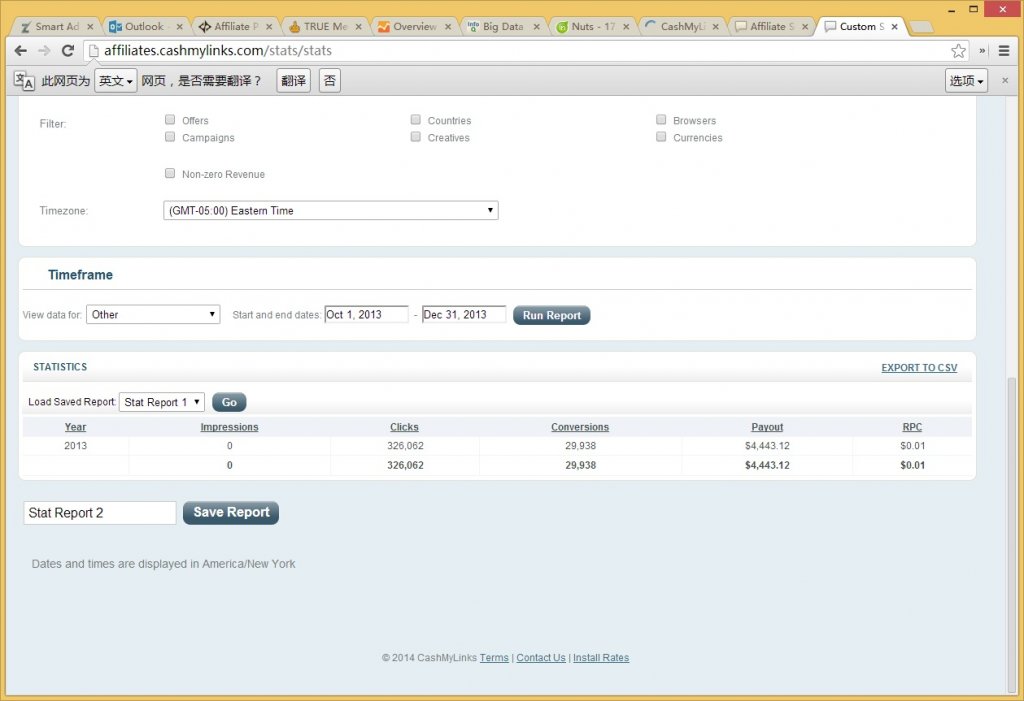This screenshot has width=1024, height=701.
Task: Click the page icon in the address bar
Action: pos(93,50)
